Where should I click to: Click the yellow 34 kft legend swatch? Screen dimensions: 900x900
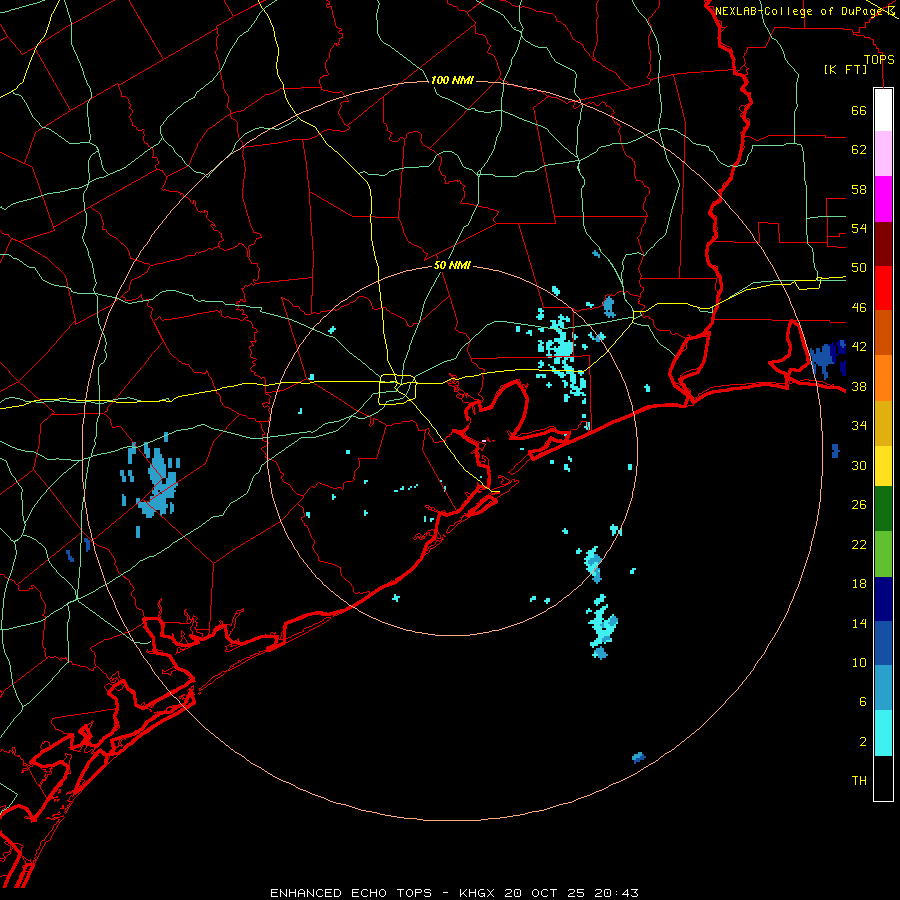(883, 465)
